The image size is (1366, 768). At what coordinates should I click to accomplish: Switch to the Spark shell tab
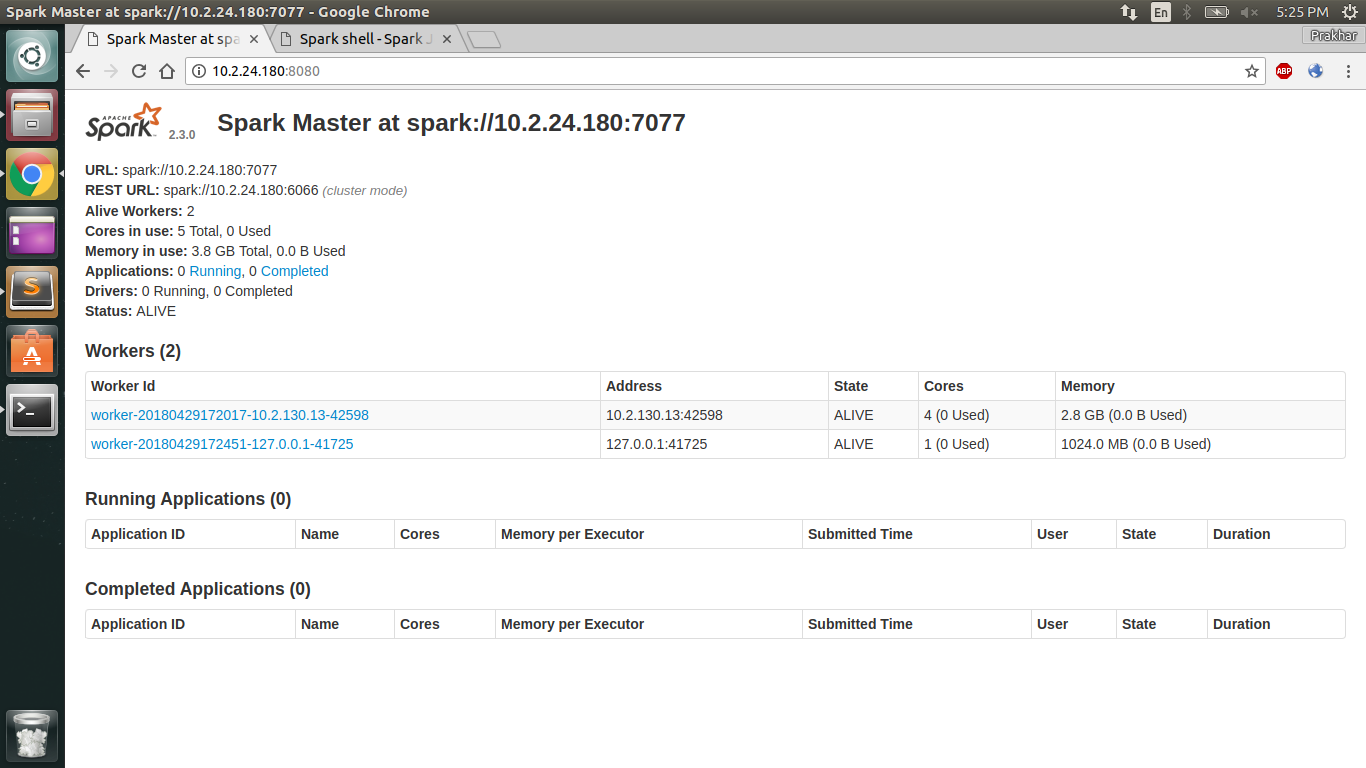(x=366, y=39)
